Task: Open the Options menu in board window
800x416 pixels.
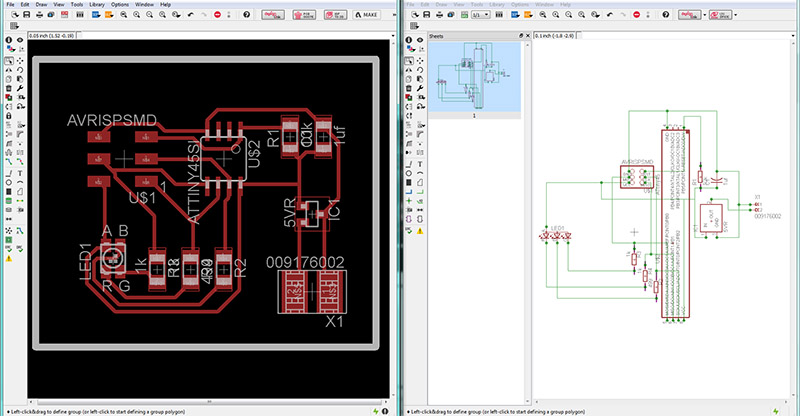Action: tap(120, 4)
